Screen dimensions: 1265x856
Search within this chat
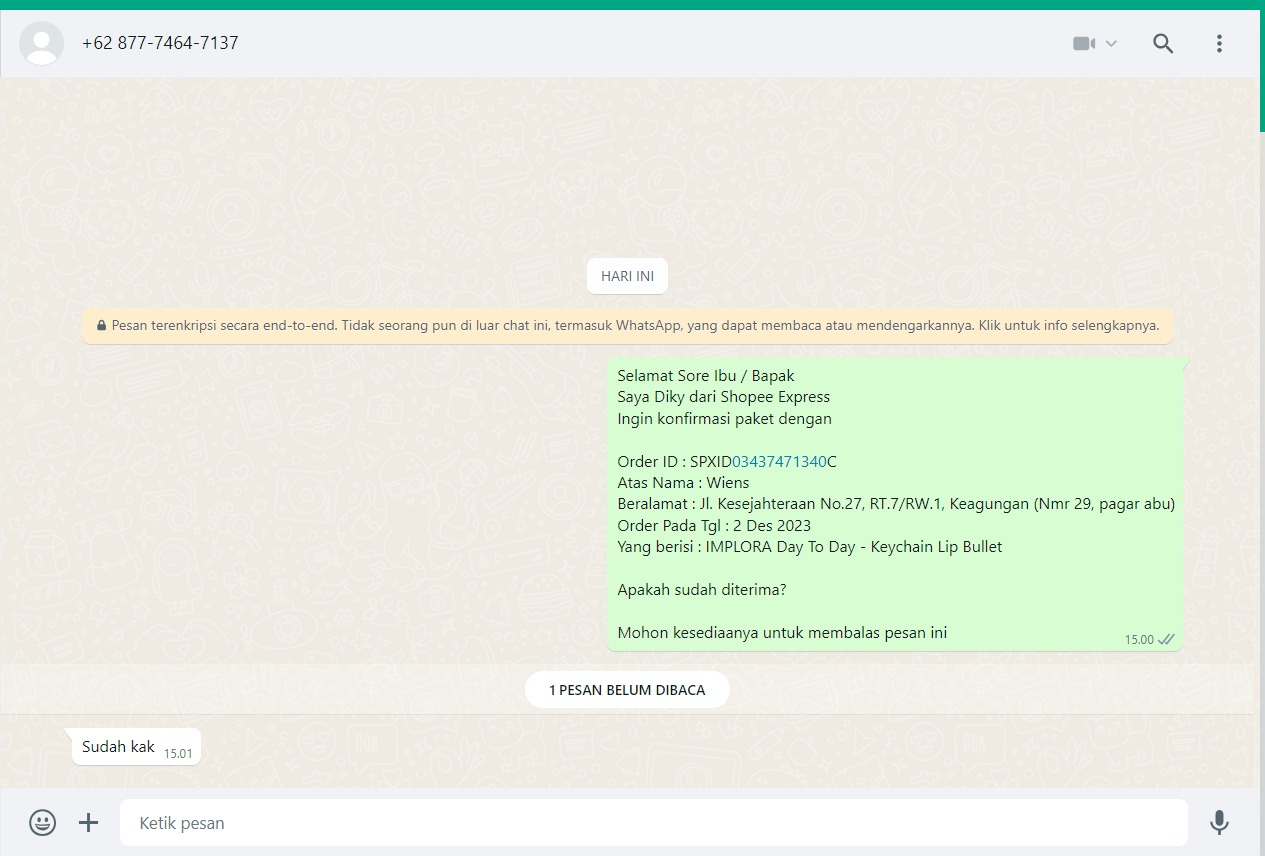click(1163, 43)
